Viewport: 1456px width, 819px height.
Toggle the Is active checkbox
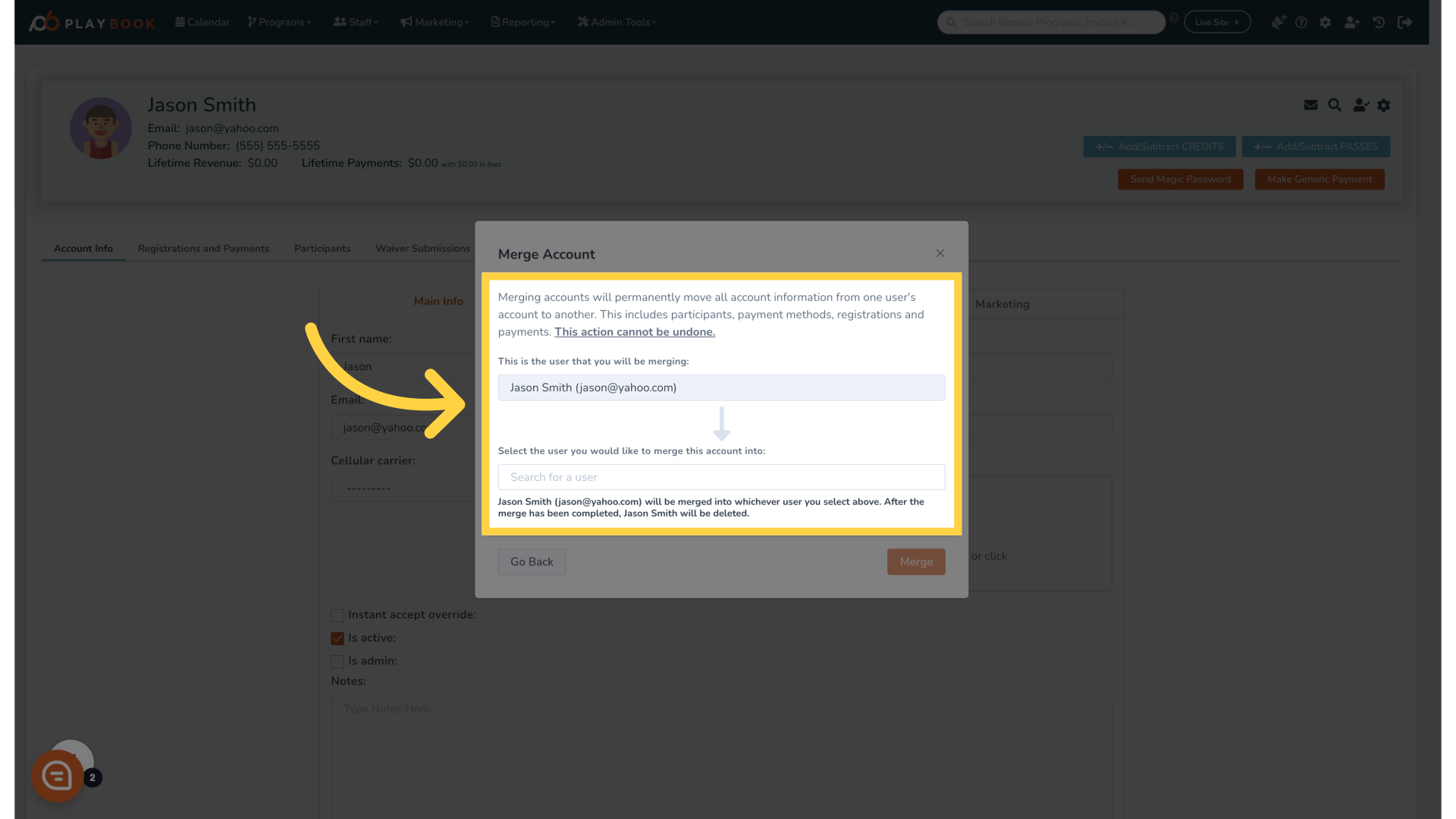point(337,637)
